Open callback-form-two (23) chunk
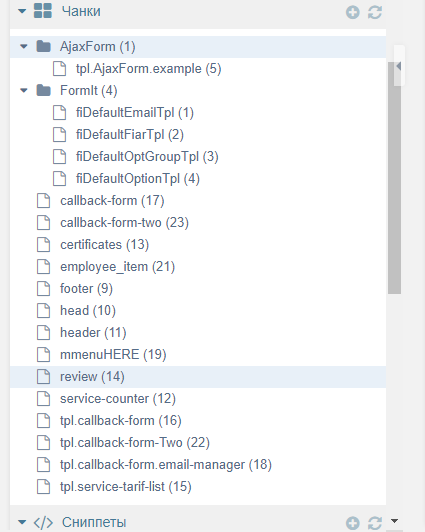Screen dimensions: 425x532 (x=124, y=223)
